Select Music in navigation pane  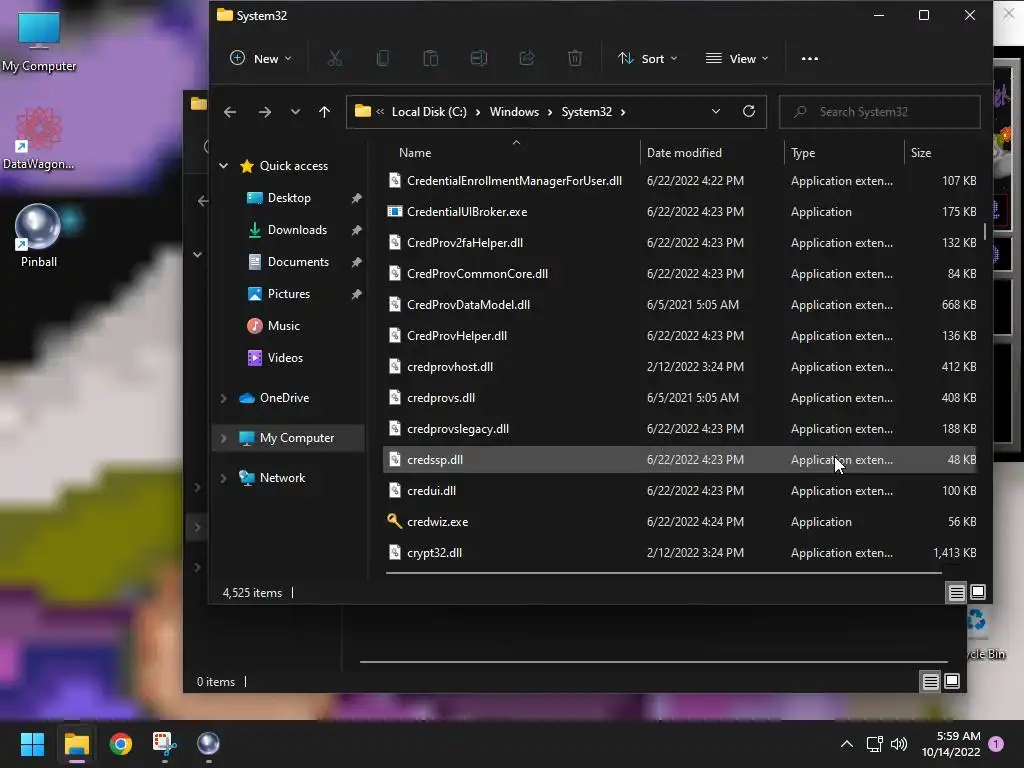(x=283, y=326)
